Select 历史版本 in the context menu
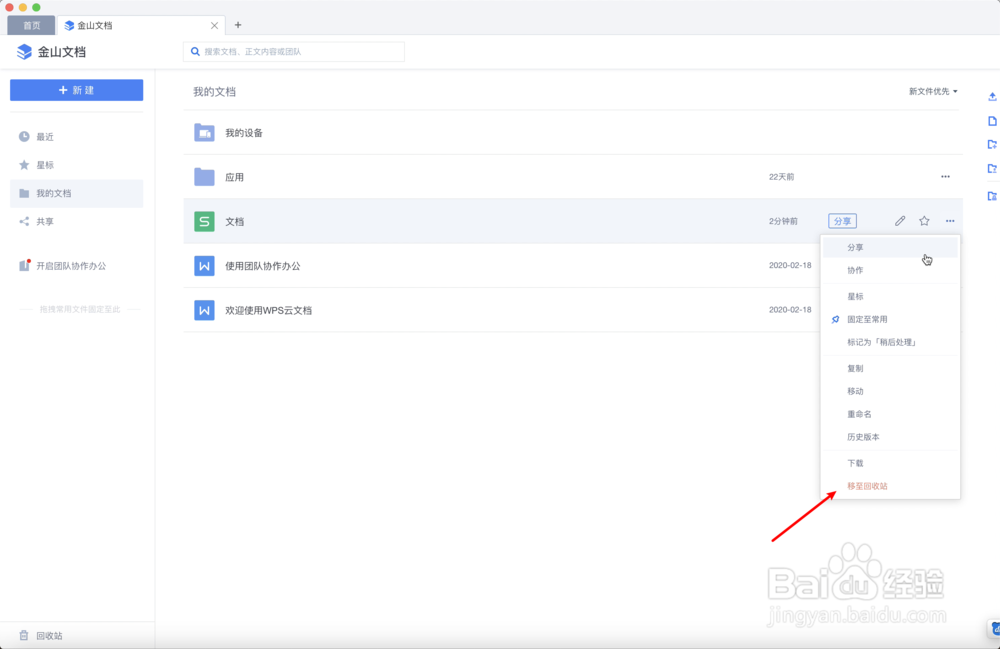Image resolution: width=1000 pixels, height=649 pixels. point(890,437)
